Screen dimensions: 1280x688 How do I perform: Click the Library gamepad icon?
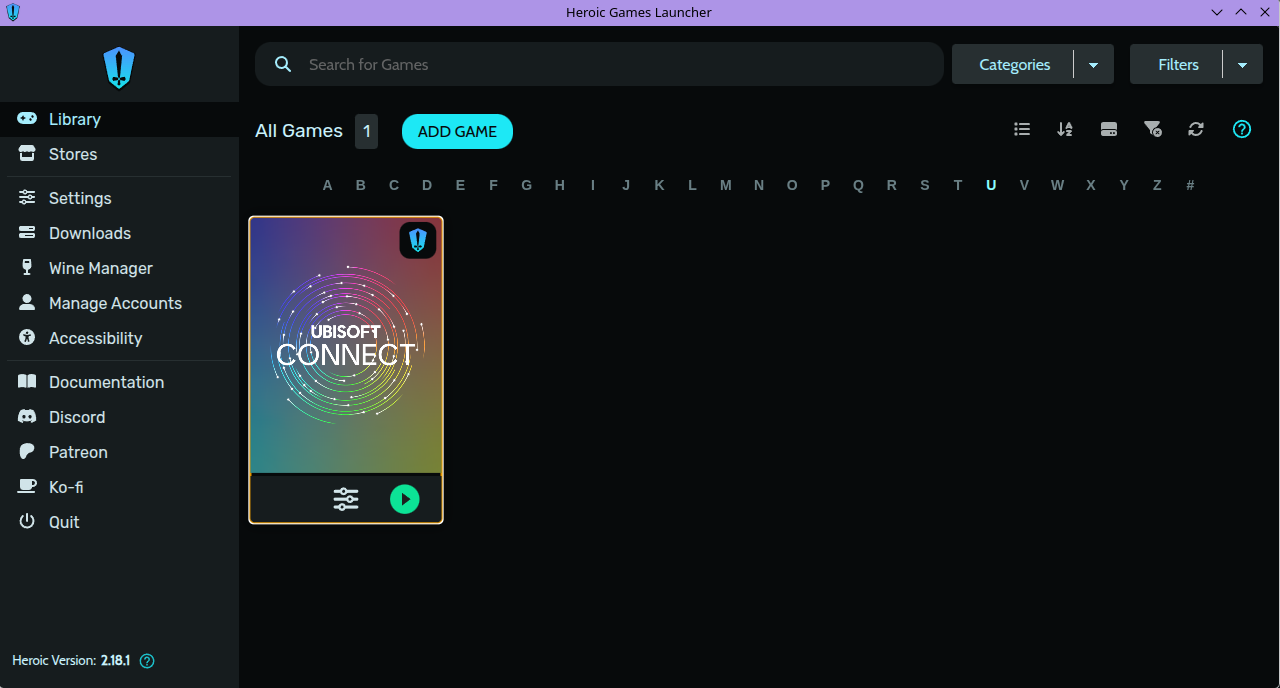click(x=27, y=119)
